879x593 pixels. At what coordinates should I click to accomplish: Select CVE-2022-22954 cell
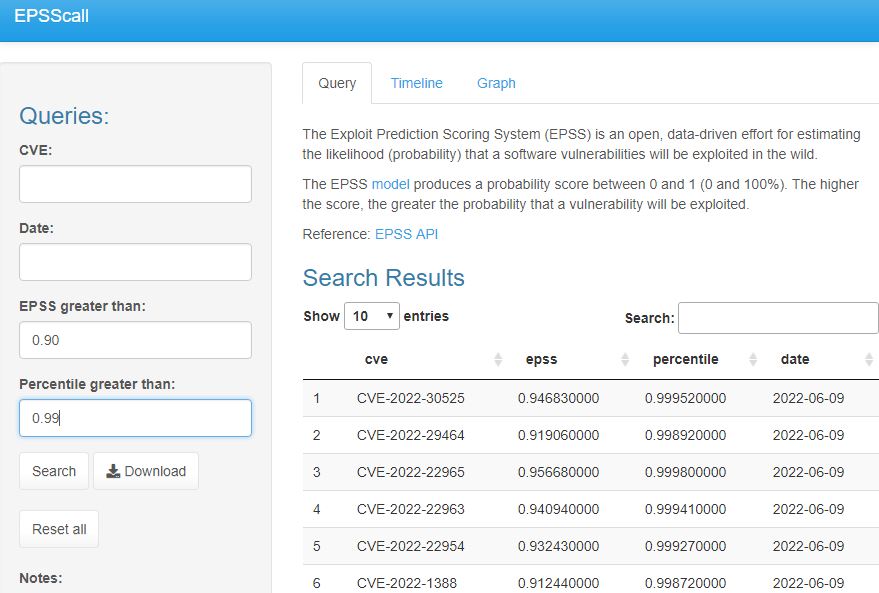point(410,546)
